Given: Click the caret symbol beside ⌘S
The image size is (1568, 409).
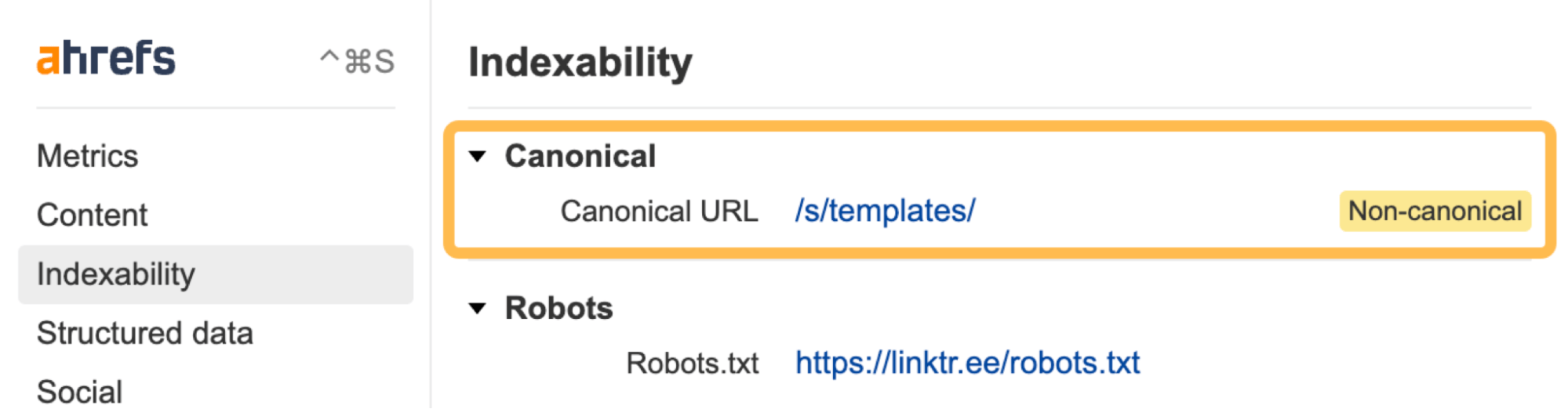Looking at the screenshot, I should (x=329, y=56).
